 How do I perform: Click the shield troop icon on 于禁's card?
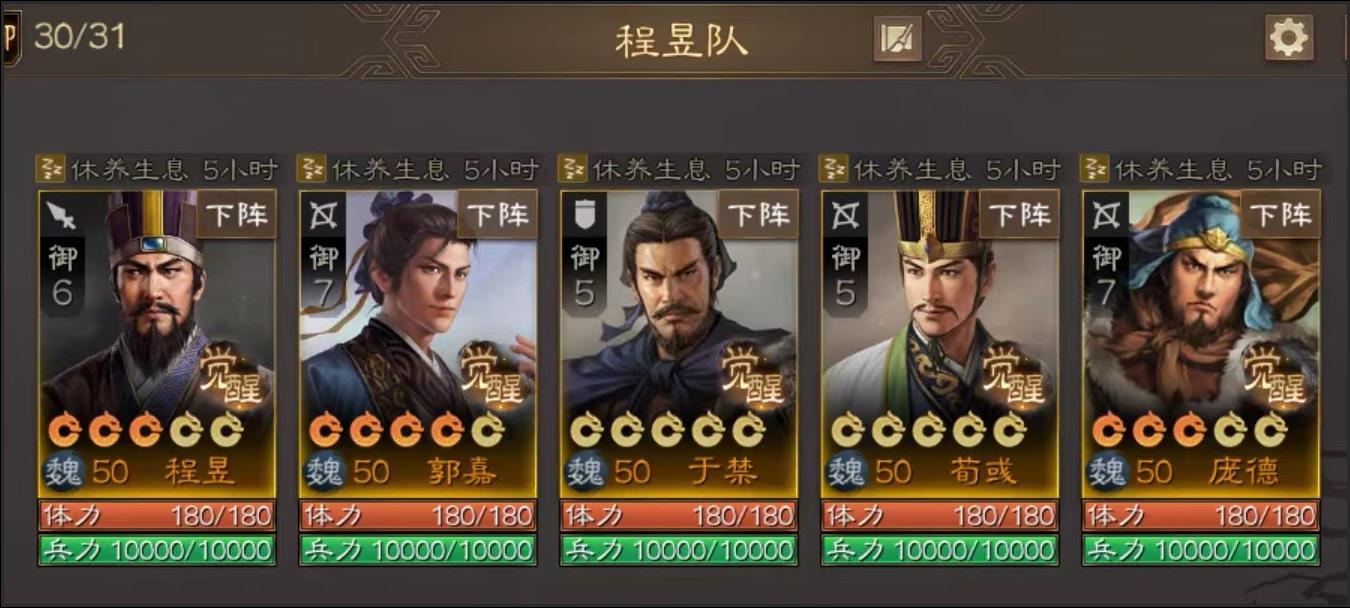tap(584, 214)
